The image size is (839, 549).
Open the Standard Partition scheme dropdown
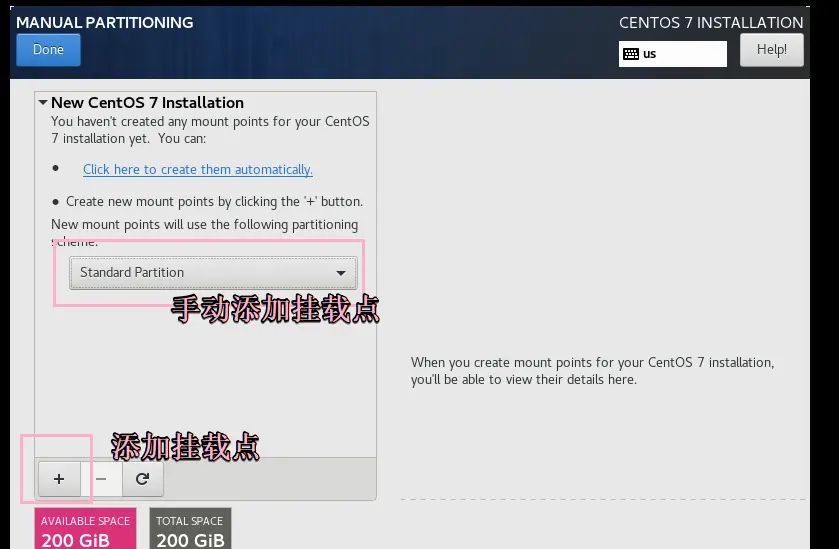(x=213, y=273)
